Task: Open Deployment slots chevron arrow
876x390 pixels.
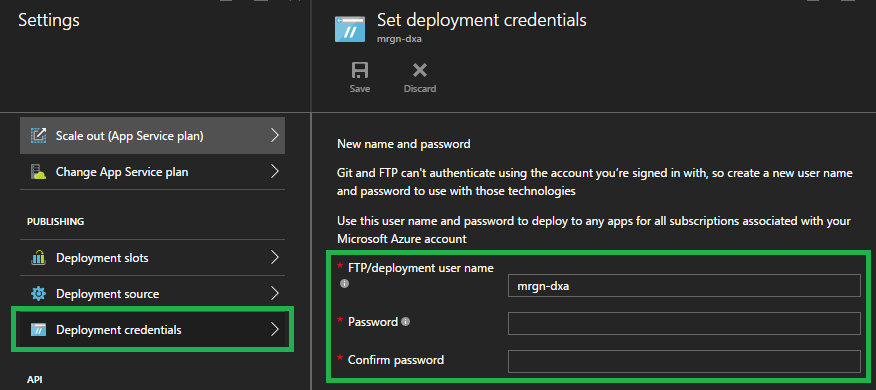Action: pos(274,258)
